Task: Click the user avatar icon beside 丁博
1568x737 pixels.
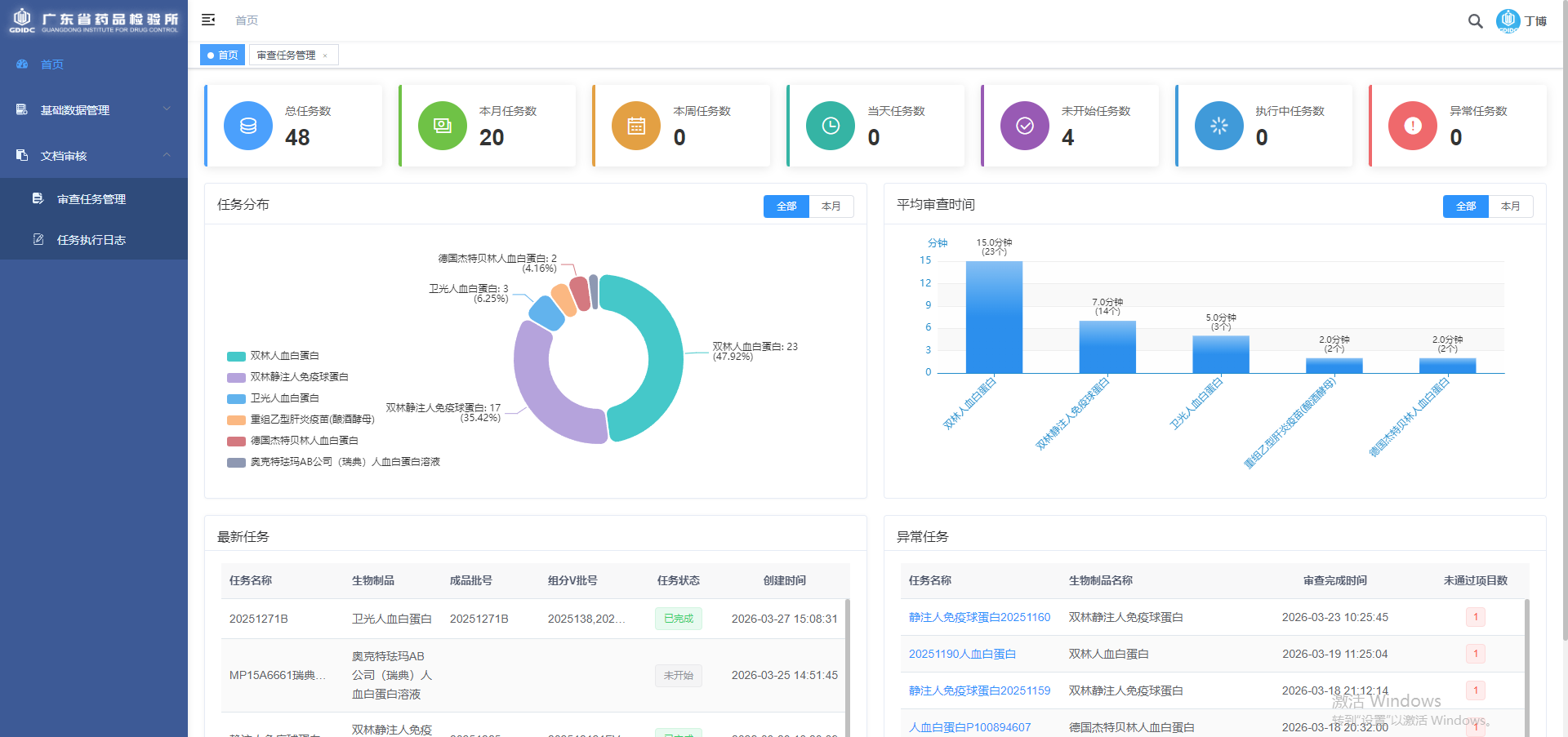Action: click(x=1508, y=20)
